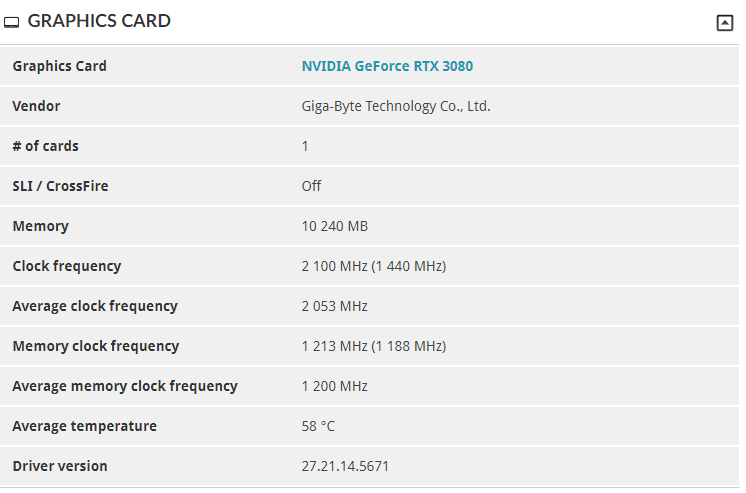746x493 pixels.
Task: Click the 10 240 MB memory value
Action: point(334,226)
